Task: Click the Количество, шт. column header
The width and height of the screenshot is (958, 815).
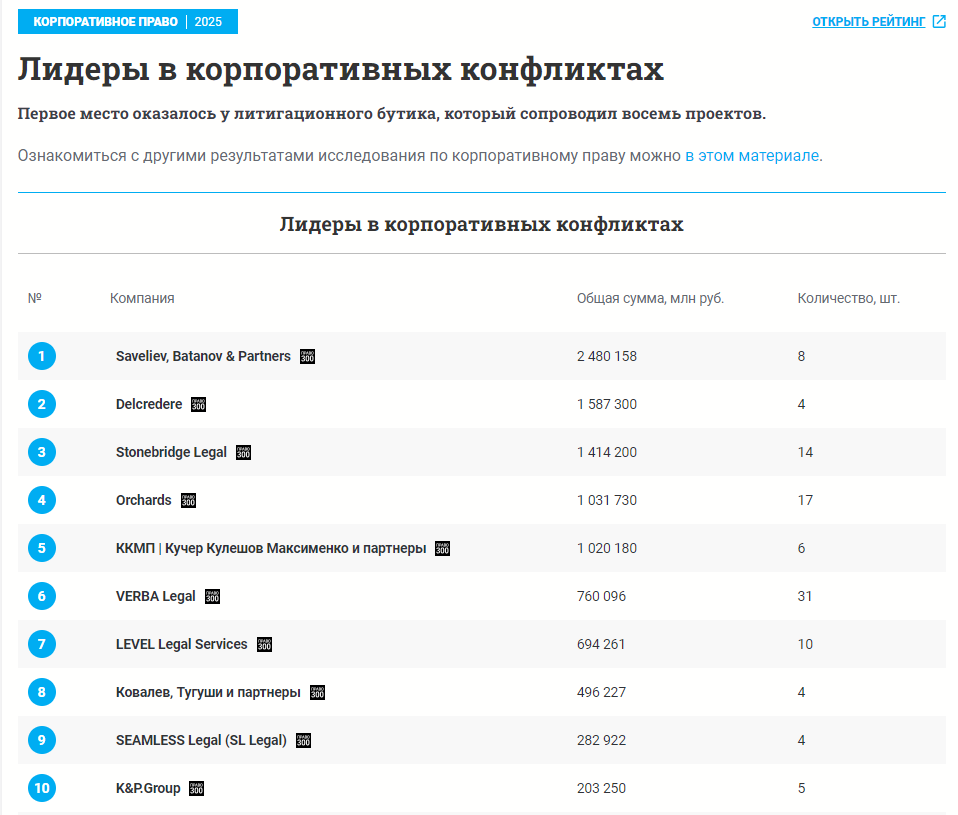Action: [849, 298]
